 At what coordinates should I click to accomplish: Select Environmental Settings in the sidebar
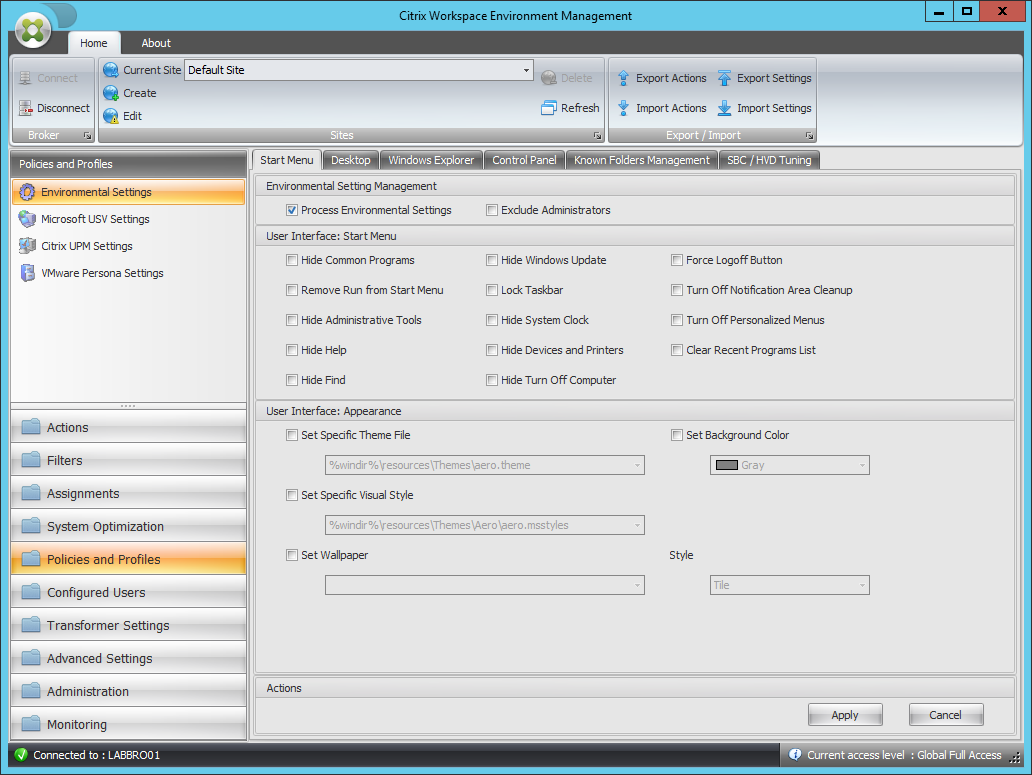(100, 191)
